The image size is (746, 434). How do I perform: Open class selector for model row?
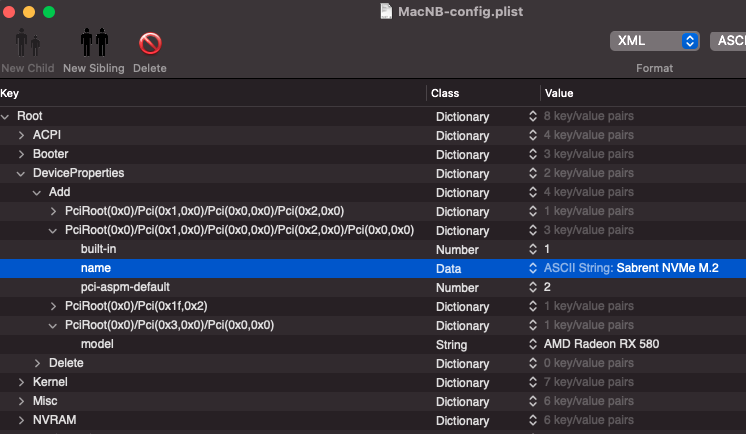[x=533, y=344]
